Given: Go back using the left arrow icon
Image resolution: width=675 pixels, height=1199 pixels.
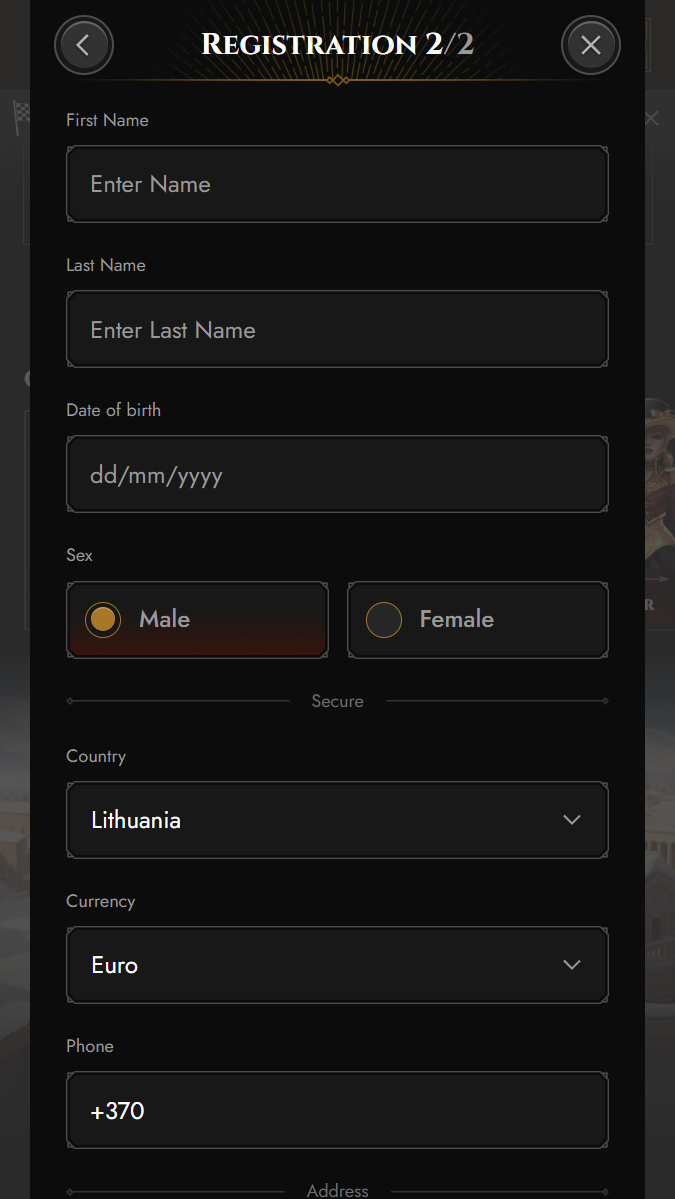Looking at the screenshot, I should [84, 45].
